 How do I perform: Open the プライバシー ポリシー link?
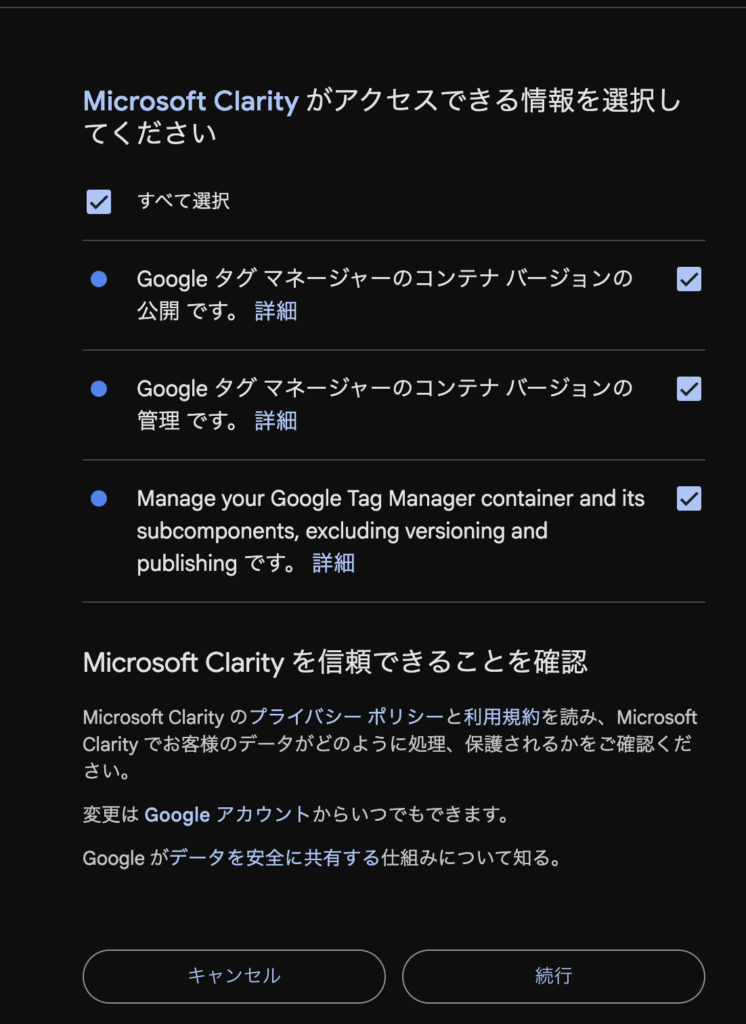point(346,717)
